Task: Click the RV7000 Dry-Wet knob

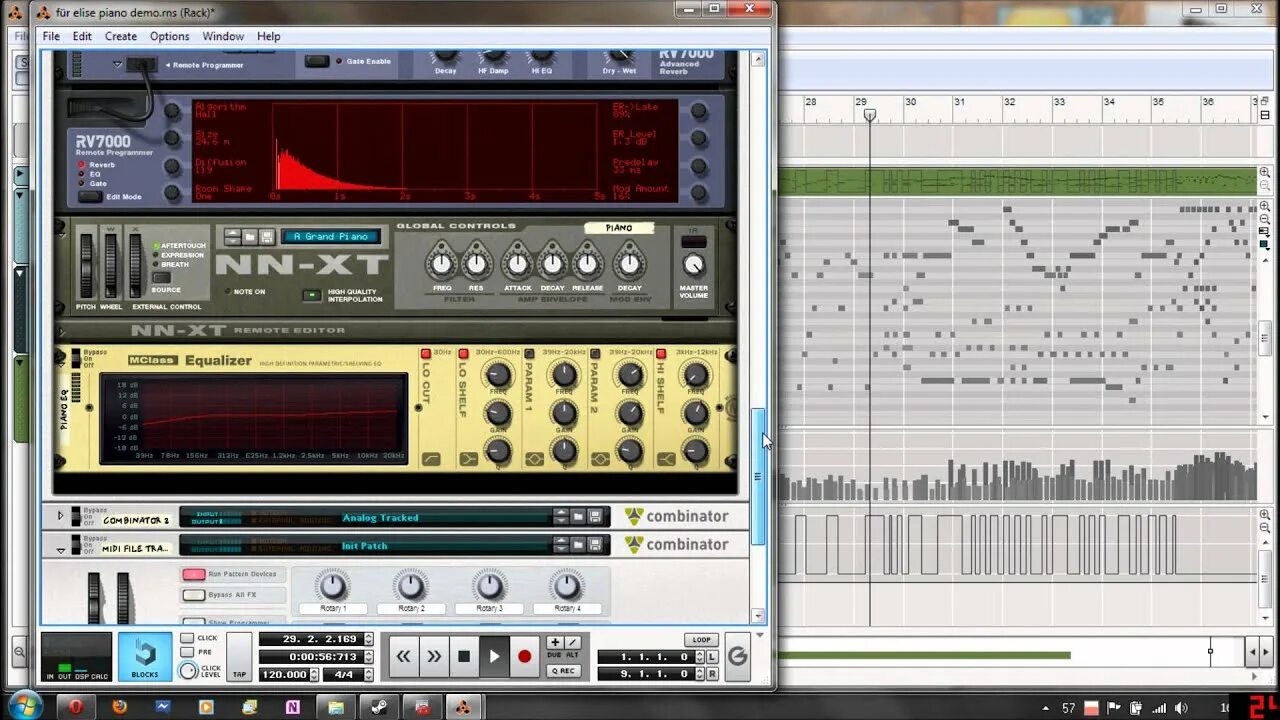Action: [x=620, y=55]
